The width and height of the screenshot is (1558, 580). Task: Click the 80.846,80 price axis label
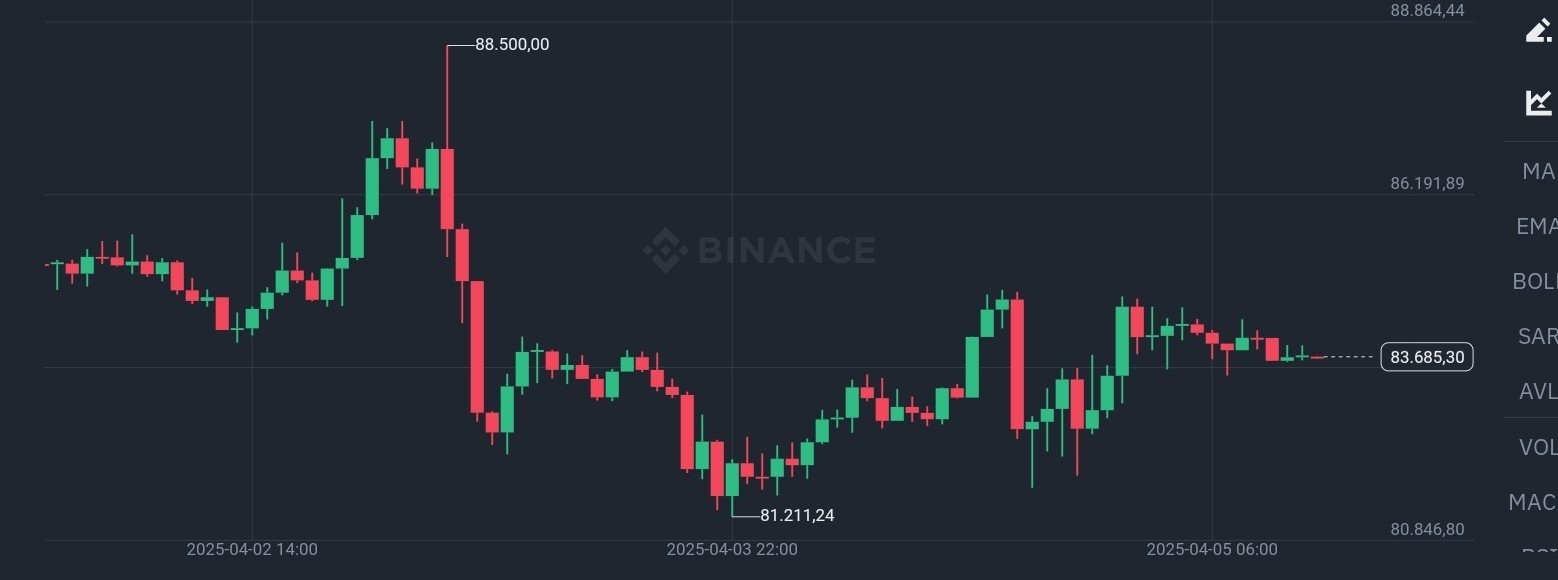[1427, 529]
